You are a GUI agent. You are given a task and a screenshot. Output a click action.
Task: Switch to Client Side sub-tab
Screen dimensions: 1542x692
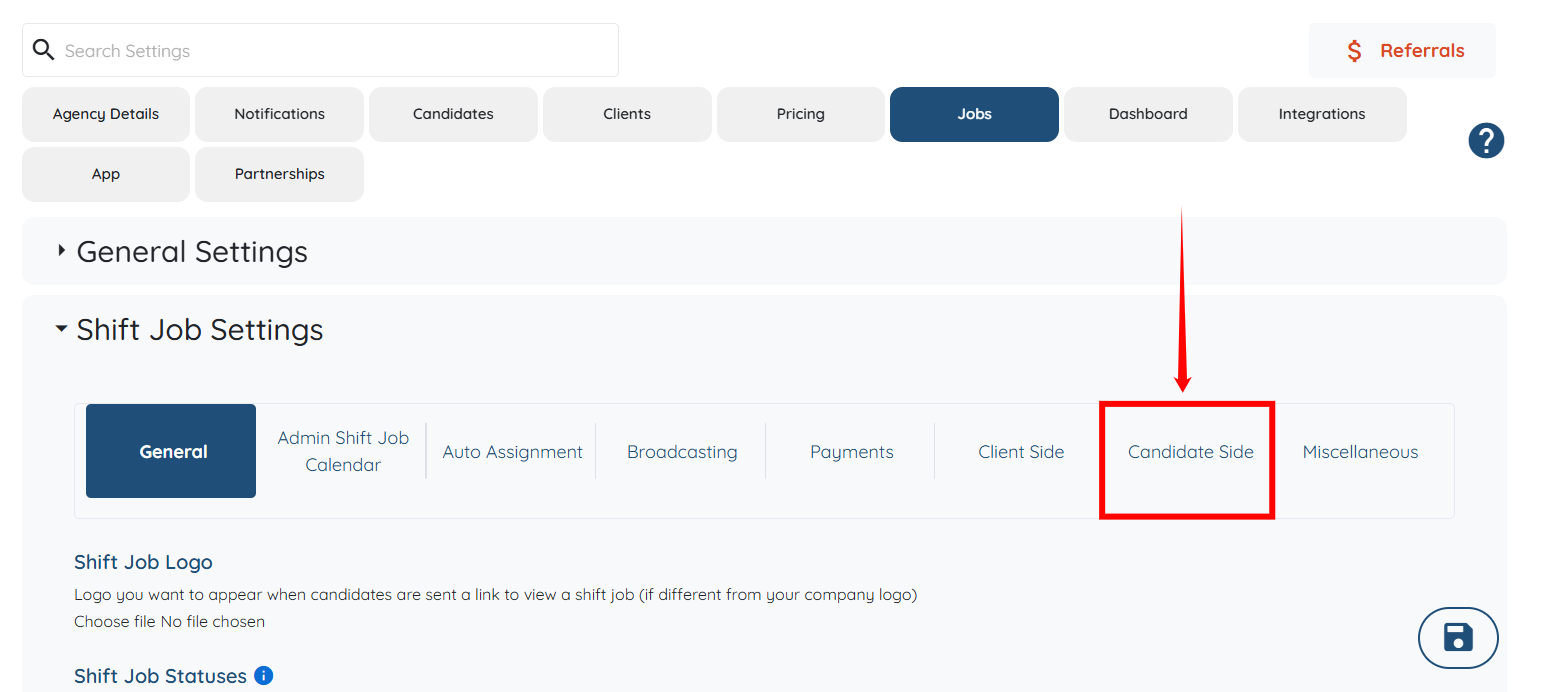(1021, 452)
